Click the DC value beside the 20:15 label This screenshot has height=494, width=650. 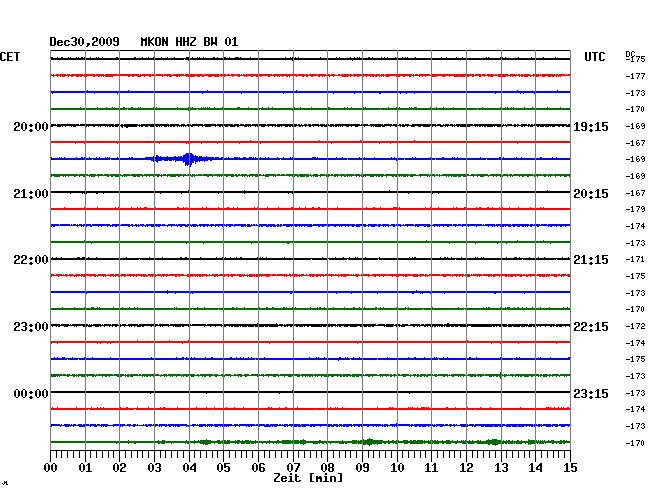635,193
